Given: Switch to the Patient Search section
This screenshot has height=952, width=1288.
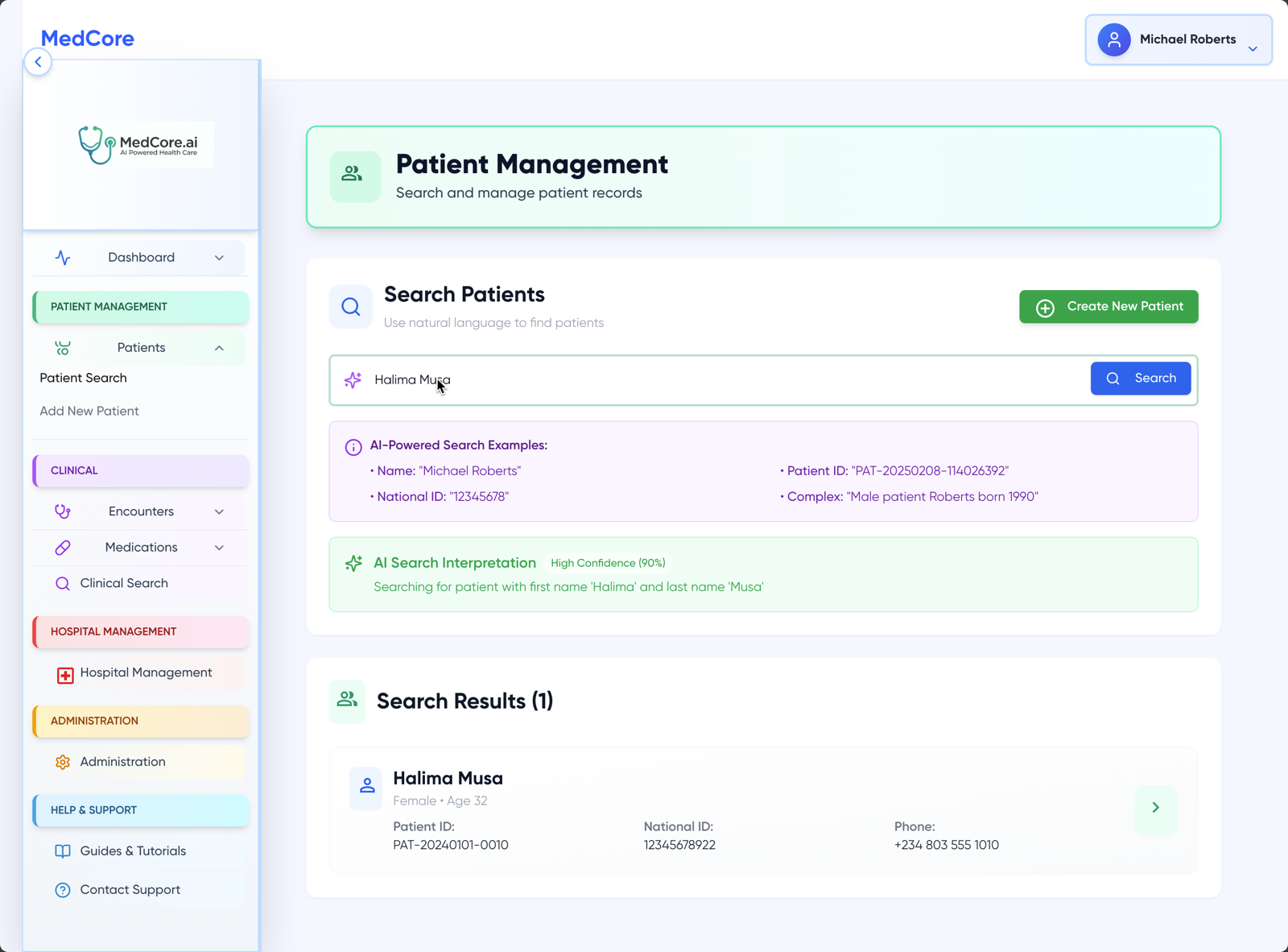Looking at the screenshot, I should (83, 378).
